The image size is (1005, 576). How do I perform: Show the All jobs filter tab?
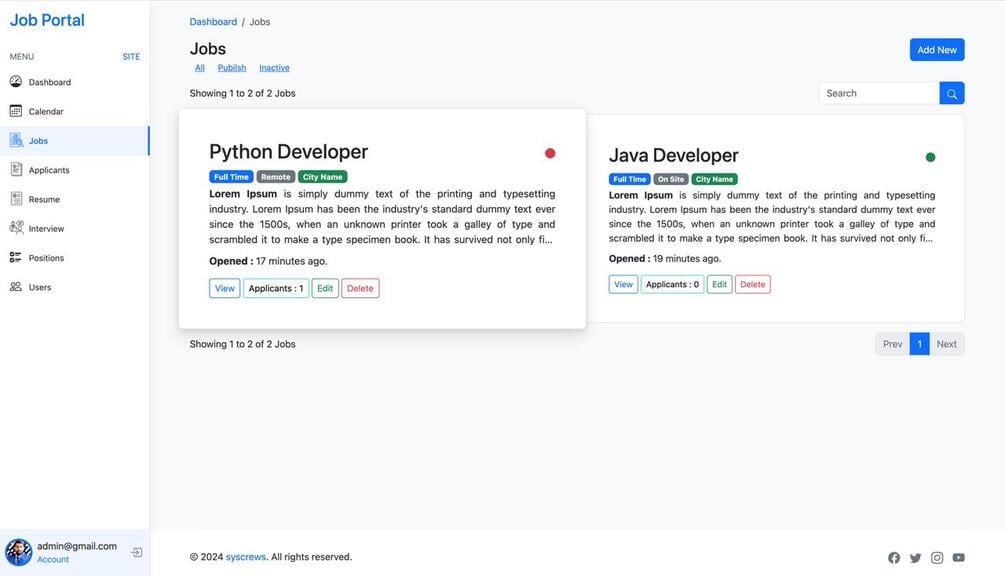tap(200, 68)
